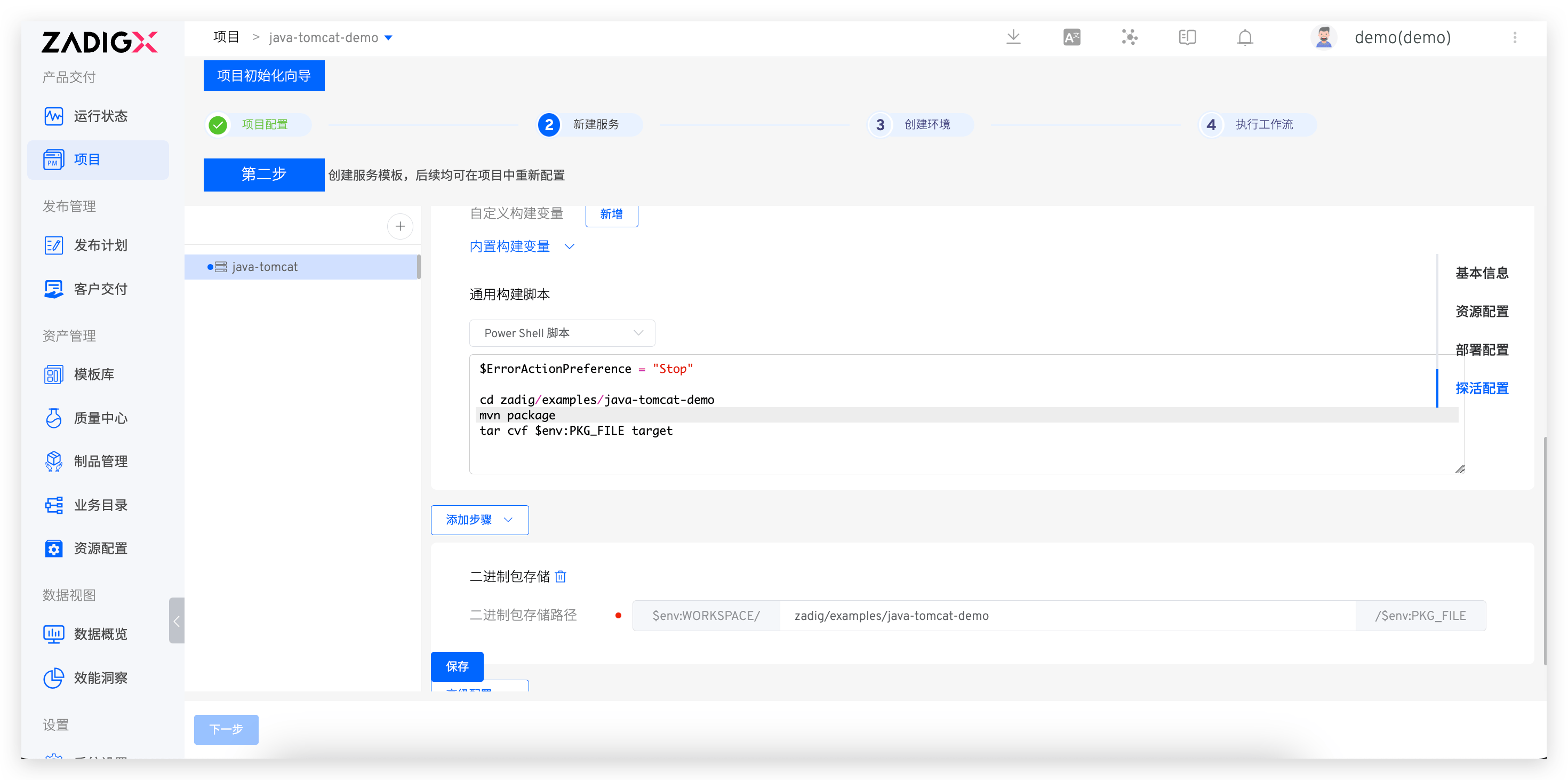Click the java-tomcat service stack icon
1568x780 pixels.
pyautogui.click(x=220, y=267)
